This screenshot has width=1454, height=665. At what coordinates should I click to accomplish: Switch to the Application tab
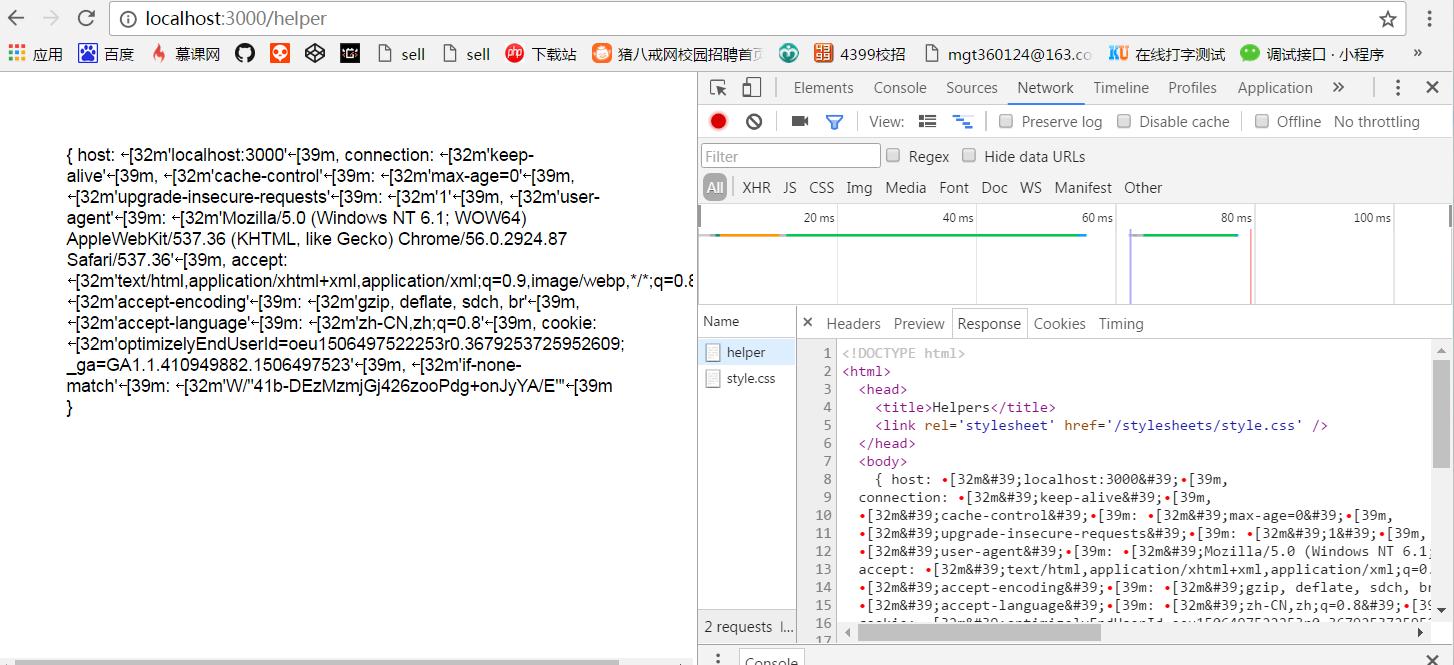tap(1275, 88)
